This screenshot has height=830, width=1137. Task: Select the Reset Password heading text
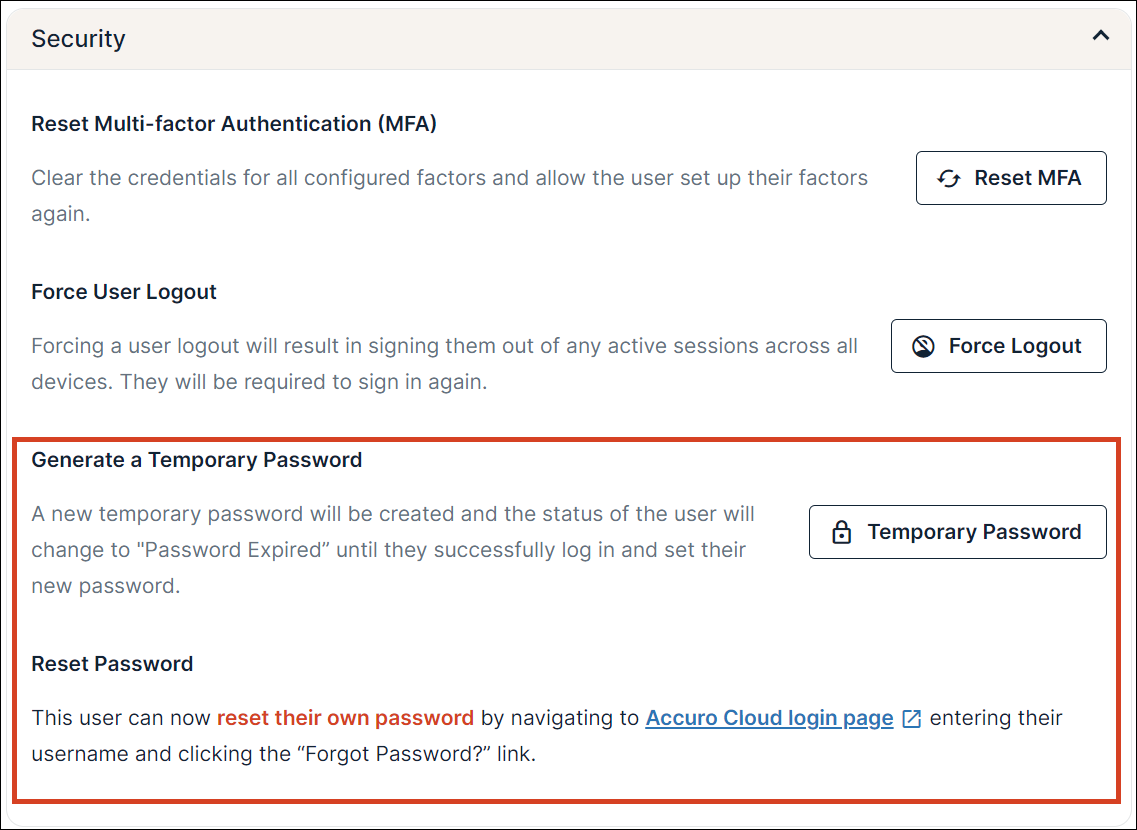pos(112,663)
